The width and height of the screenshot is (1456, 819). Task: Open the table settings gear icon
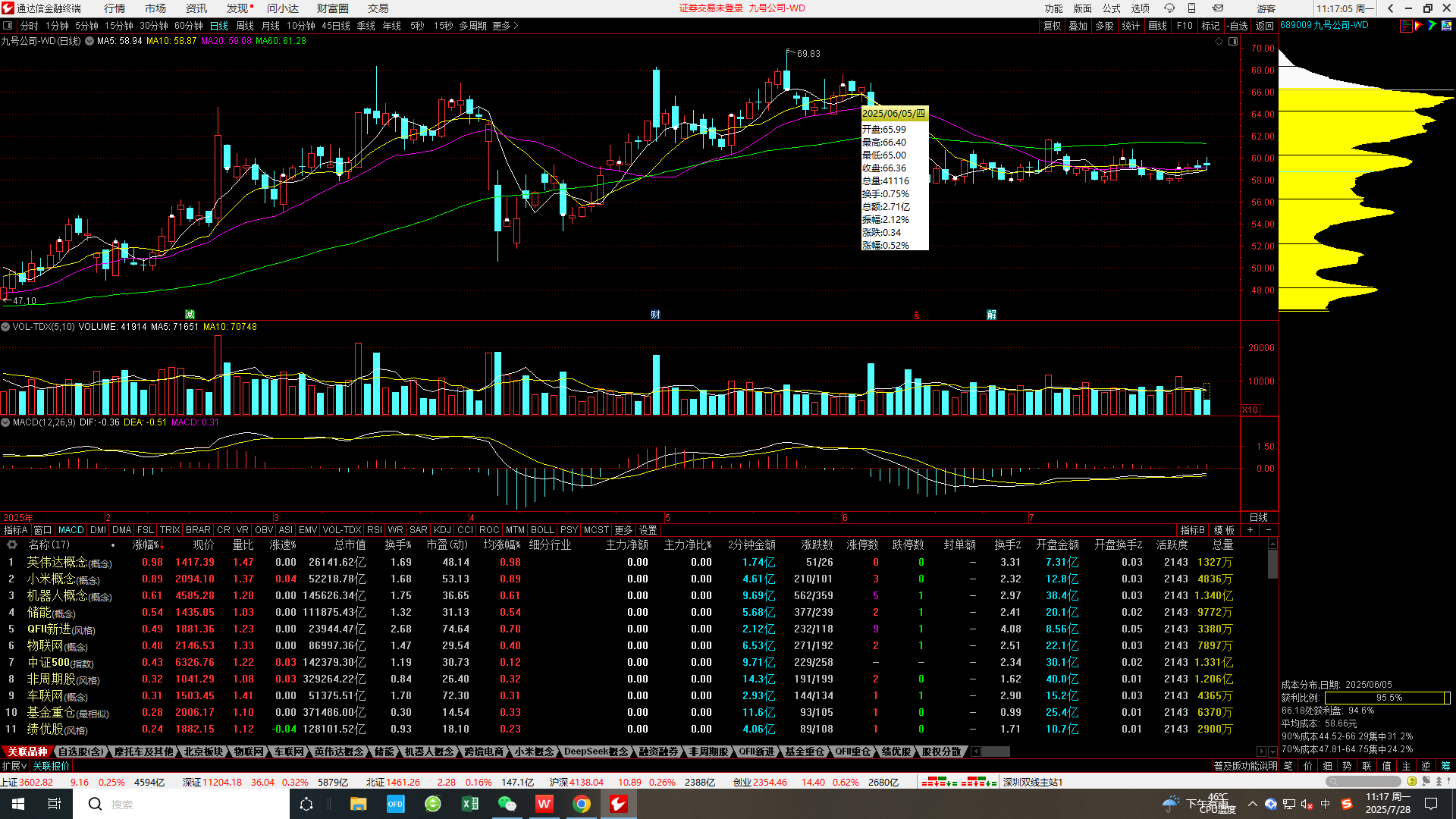(x=12, y=544)
